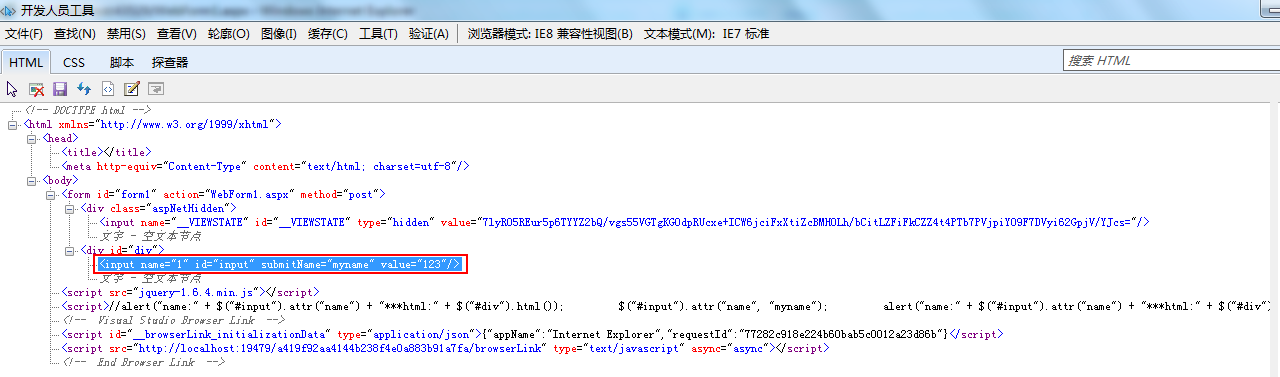Click the 文字 - 空文本节点 row under aspNetHidden
The image size is (1280, 377).
pos(150,236)
